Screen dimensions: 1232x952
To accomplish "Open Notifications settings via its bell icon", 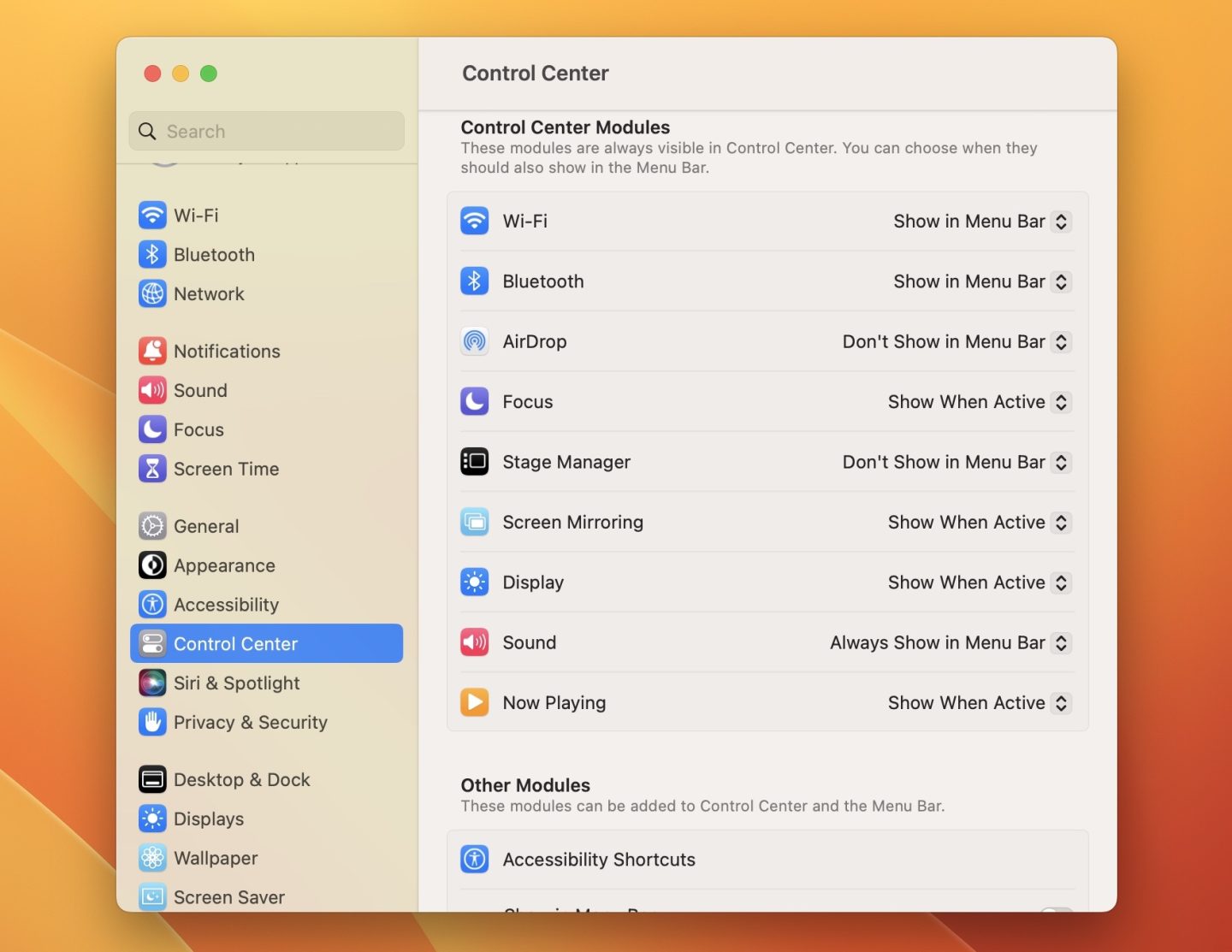I will click(x=152, y=351).
